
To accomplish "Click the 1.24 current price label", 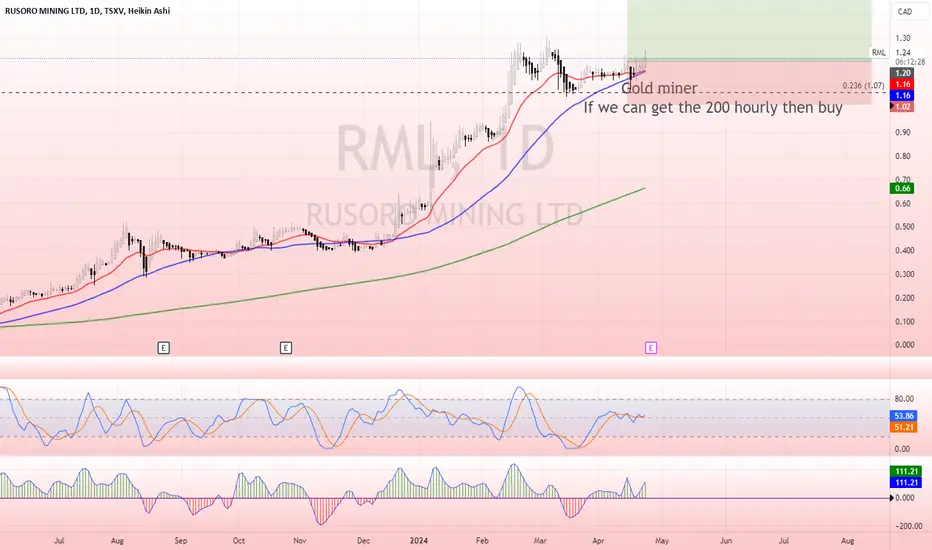I will 903,53.
